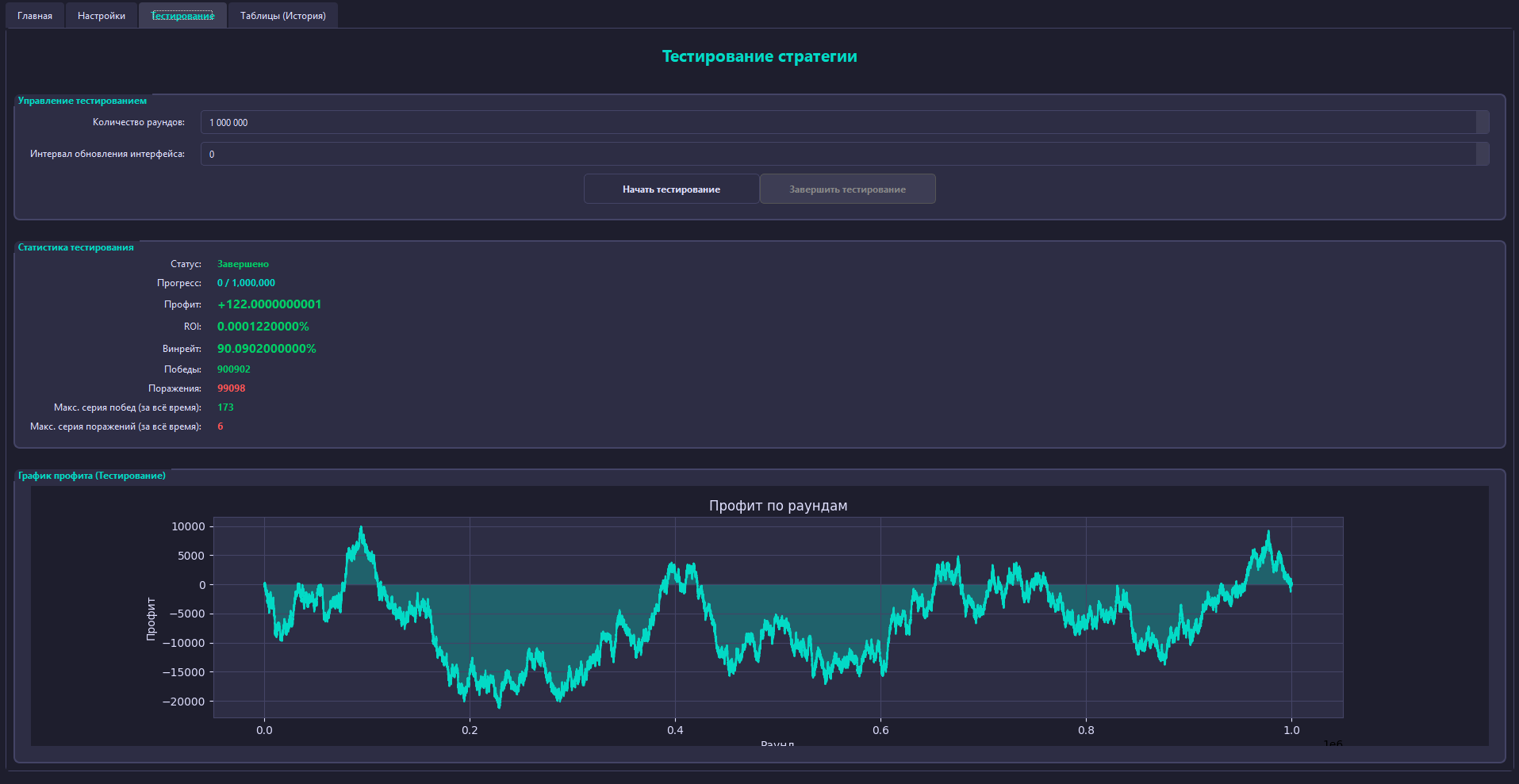Click the chart title Профит по раундам
Viewport: 1519px width, 784px height.
pos(778,506)
